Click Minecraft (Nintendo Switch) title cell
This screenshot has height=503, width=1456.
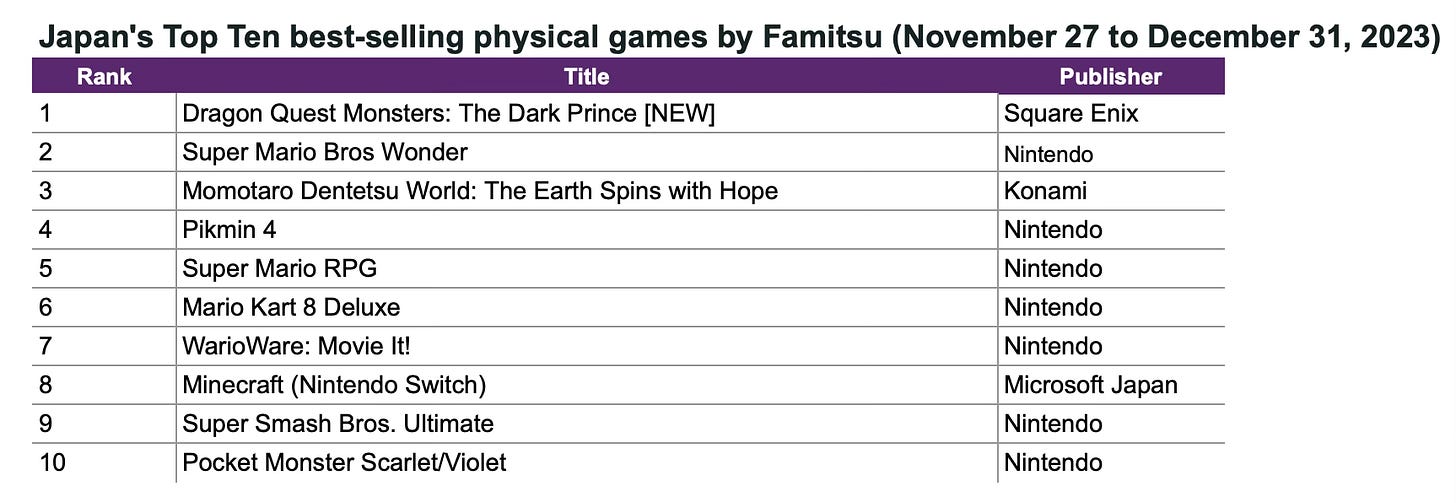tap(334, 385)
